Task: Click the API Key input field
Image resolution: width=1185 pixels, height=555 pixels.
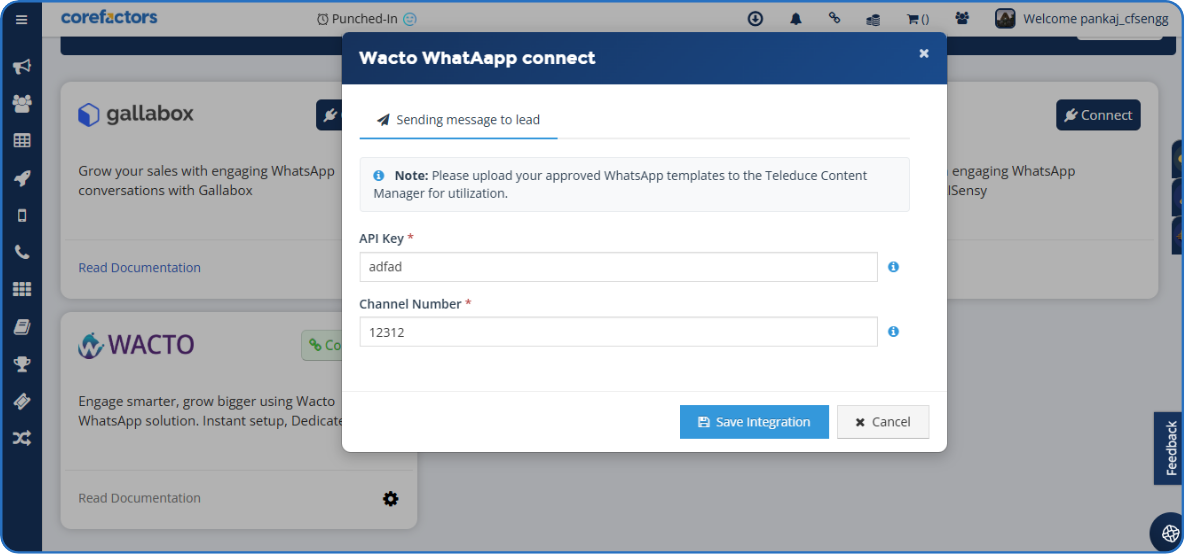Action: pos(618,267)
